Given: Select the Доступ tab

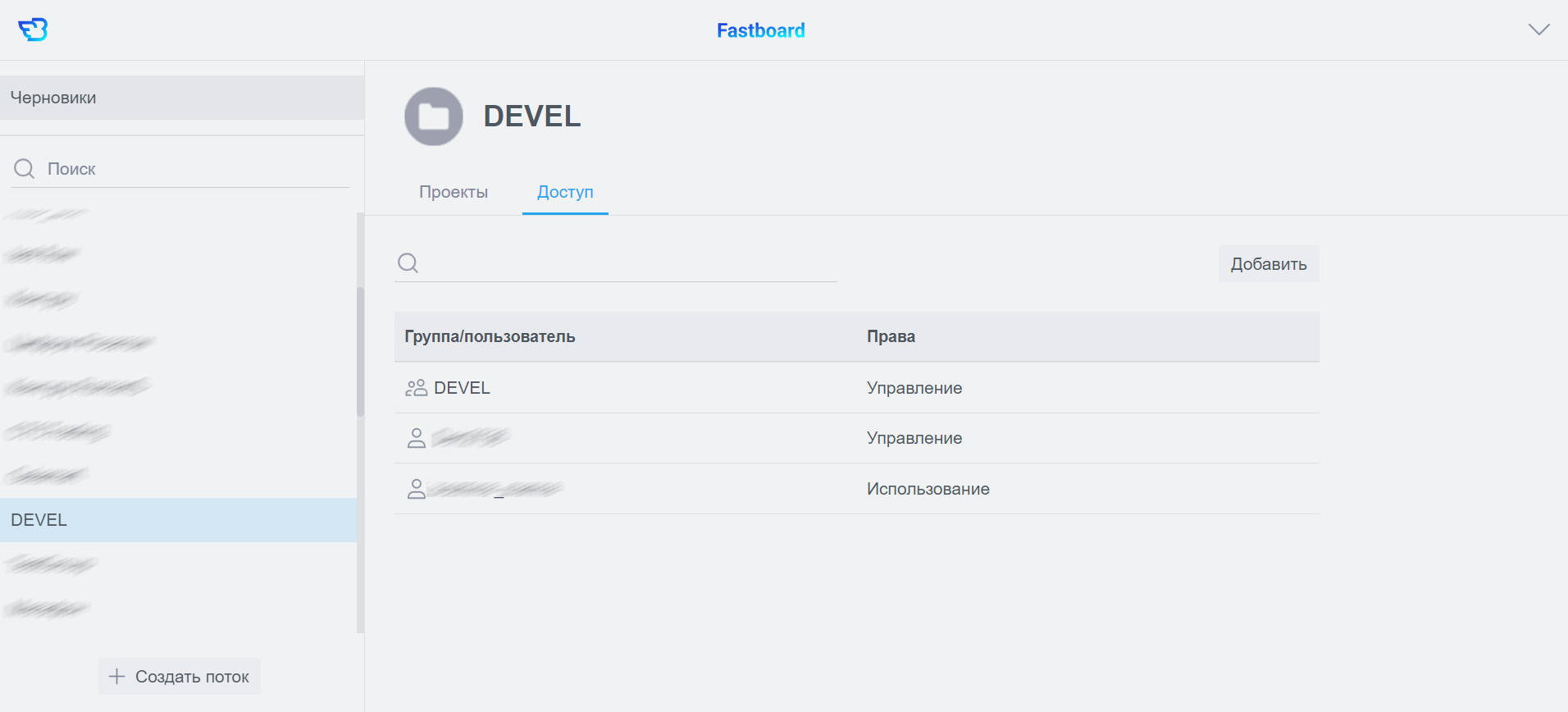Looking at the screenshot, I should click(x=565, y=192).
